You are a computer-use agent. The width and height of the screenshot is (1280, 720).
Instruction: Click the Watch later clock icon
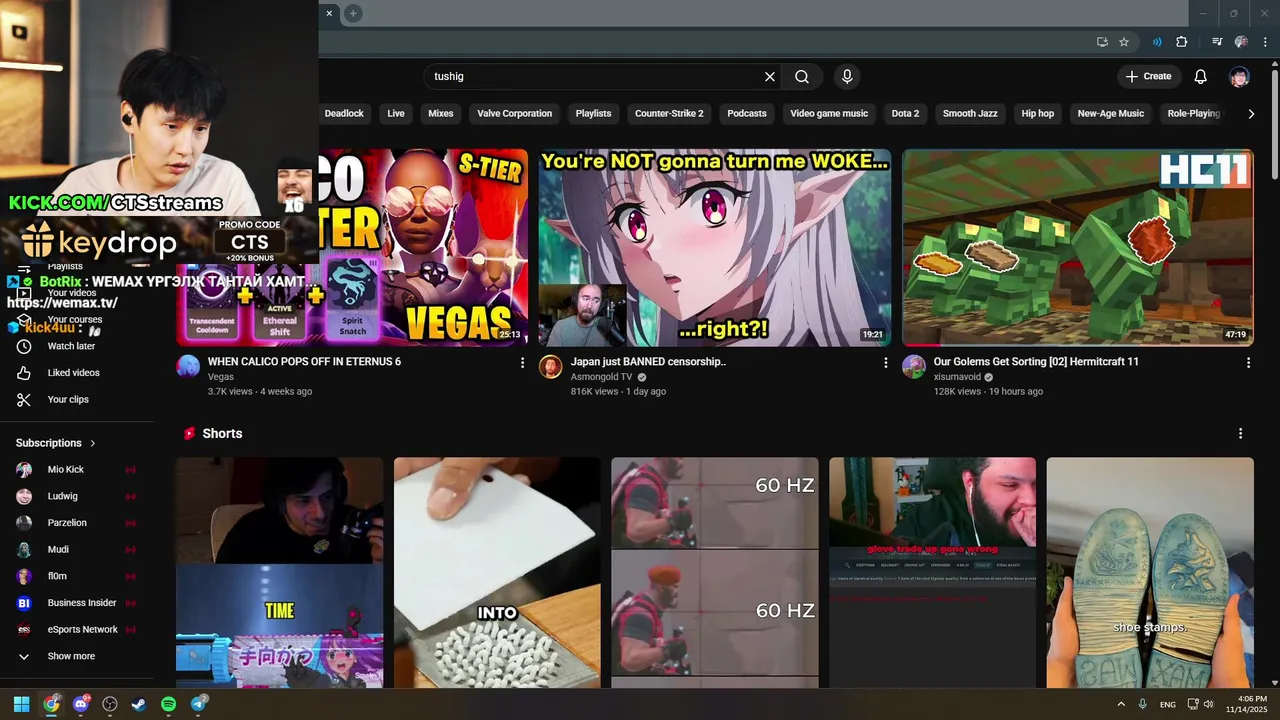click(x=24, y=346)
